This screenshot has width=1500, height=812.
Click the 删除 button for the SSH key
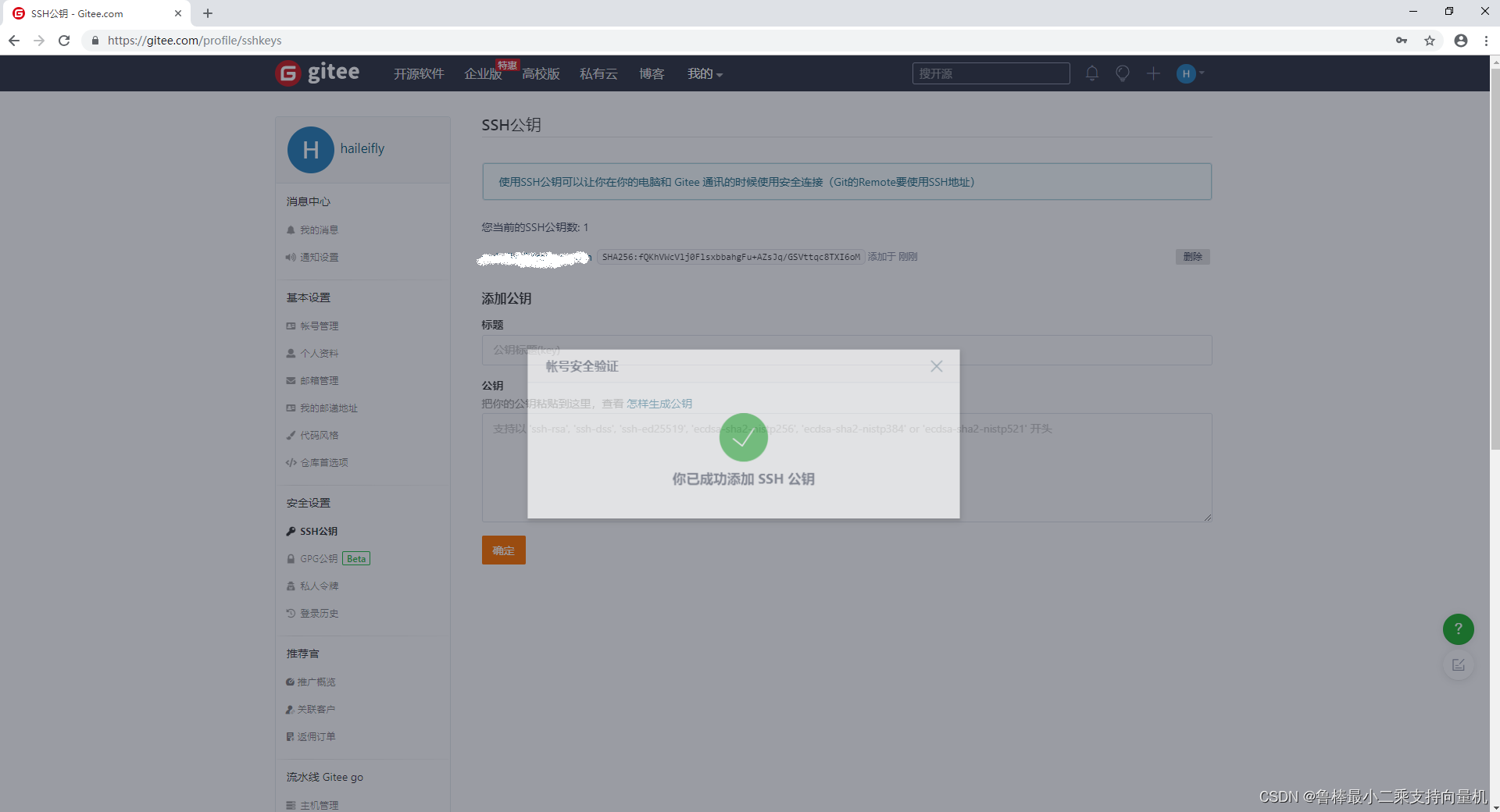pyautogui.click(x=1192, y=257)
